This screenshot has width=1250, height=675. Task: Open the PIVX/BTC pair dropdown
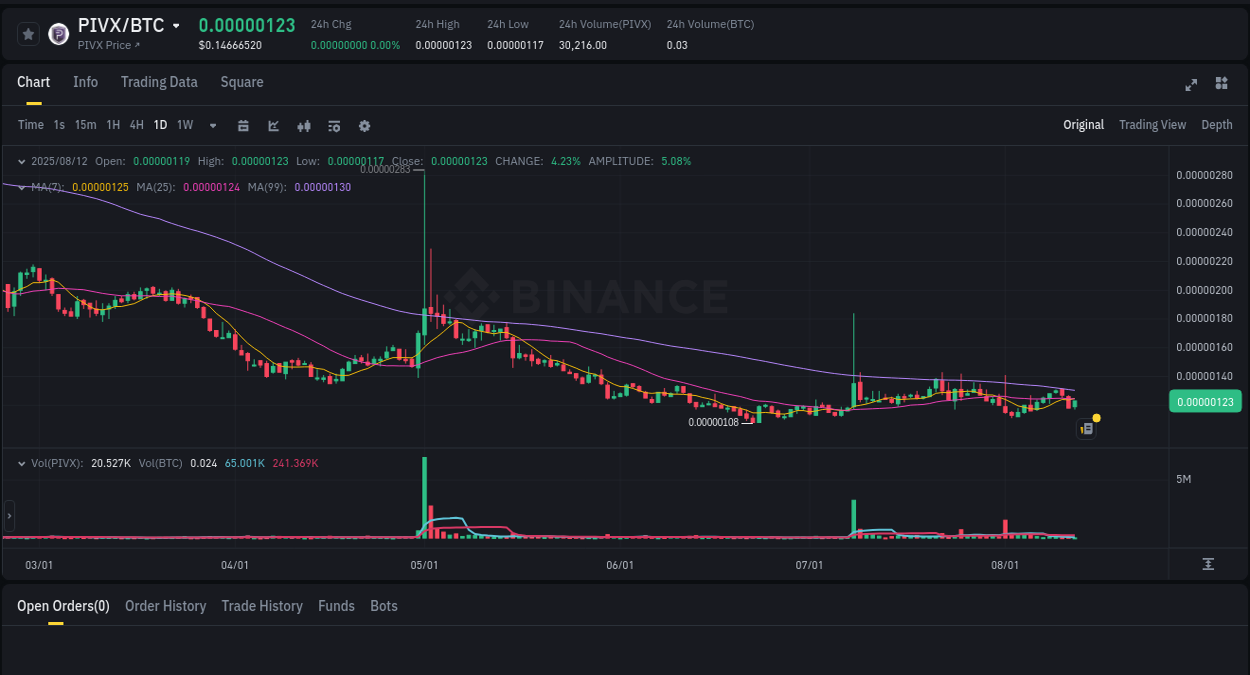(176, 25)
